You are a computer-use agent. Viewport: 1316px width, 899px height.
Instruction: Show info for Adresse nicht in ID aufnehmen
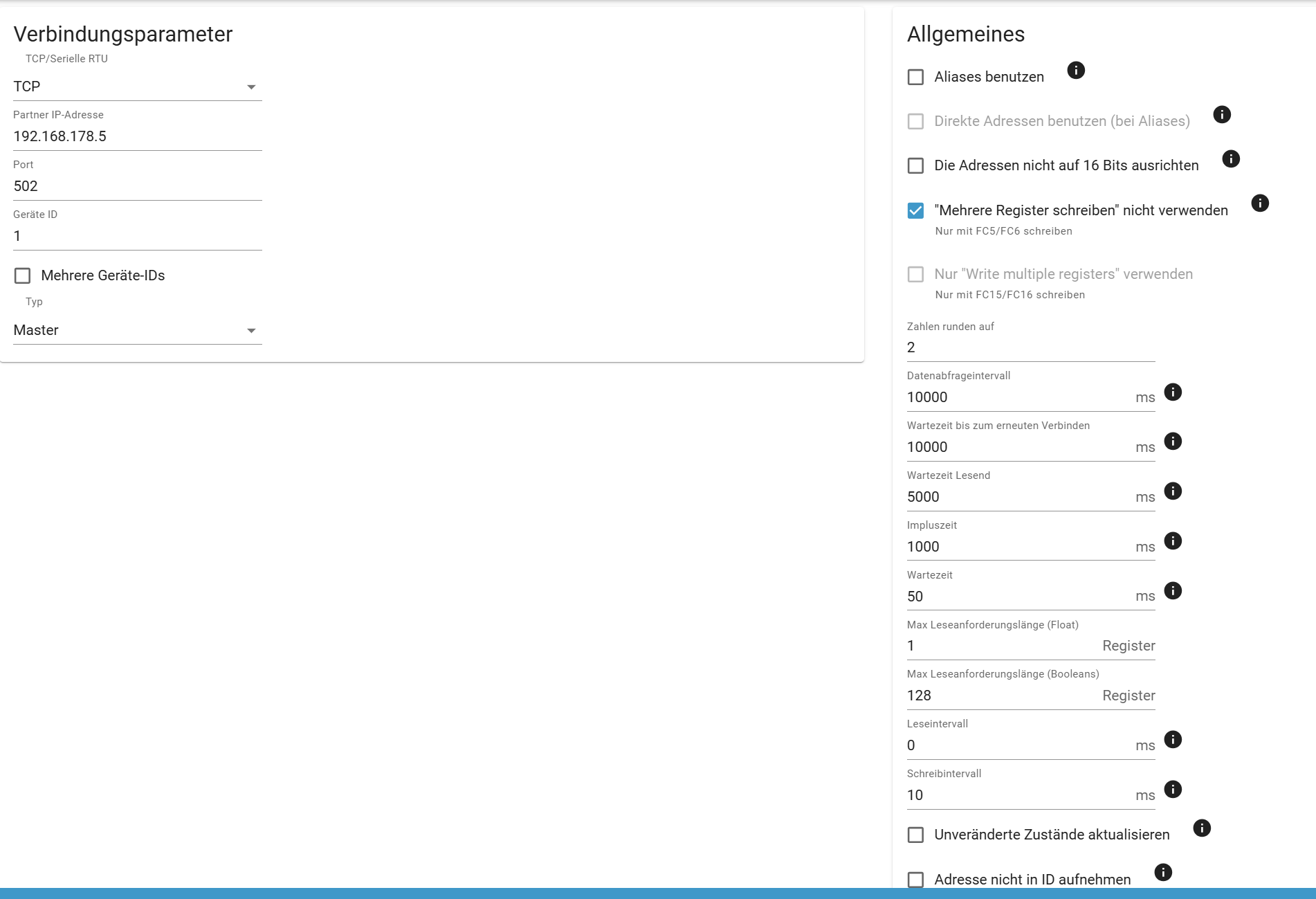[1163, 873]
